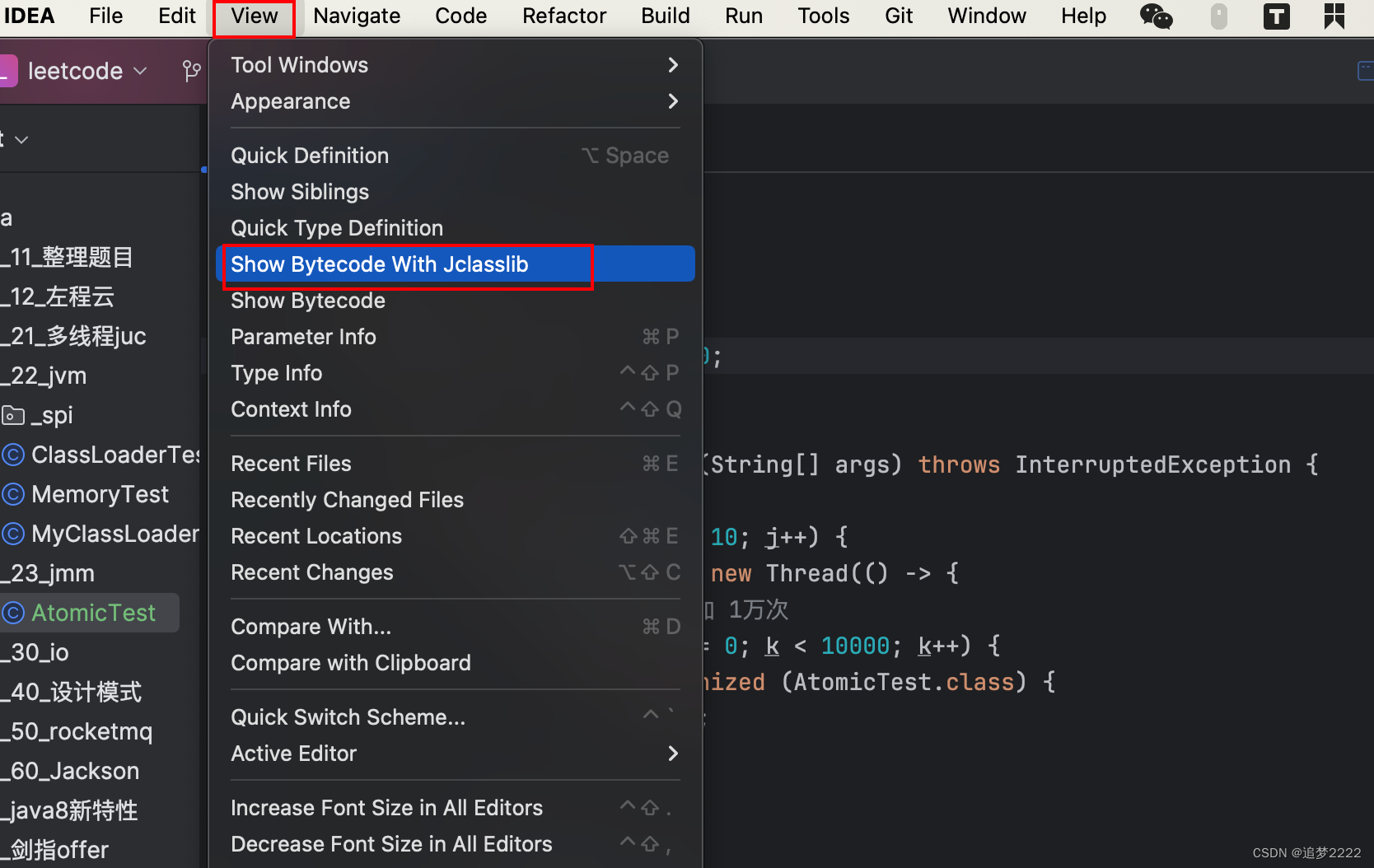Click the MemoryTest class icon
This screenshot has width=1374, height=868.
(12, 494)
